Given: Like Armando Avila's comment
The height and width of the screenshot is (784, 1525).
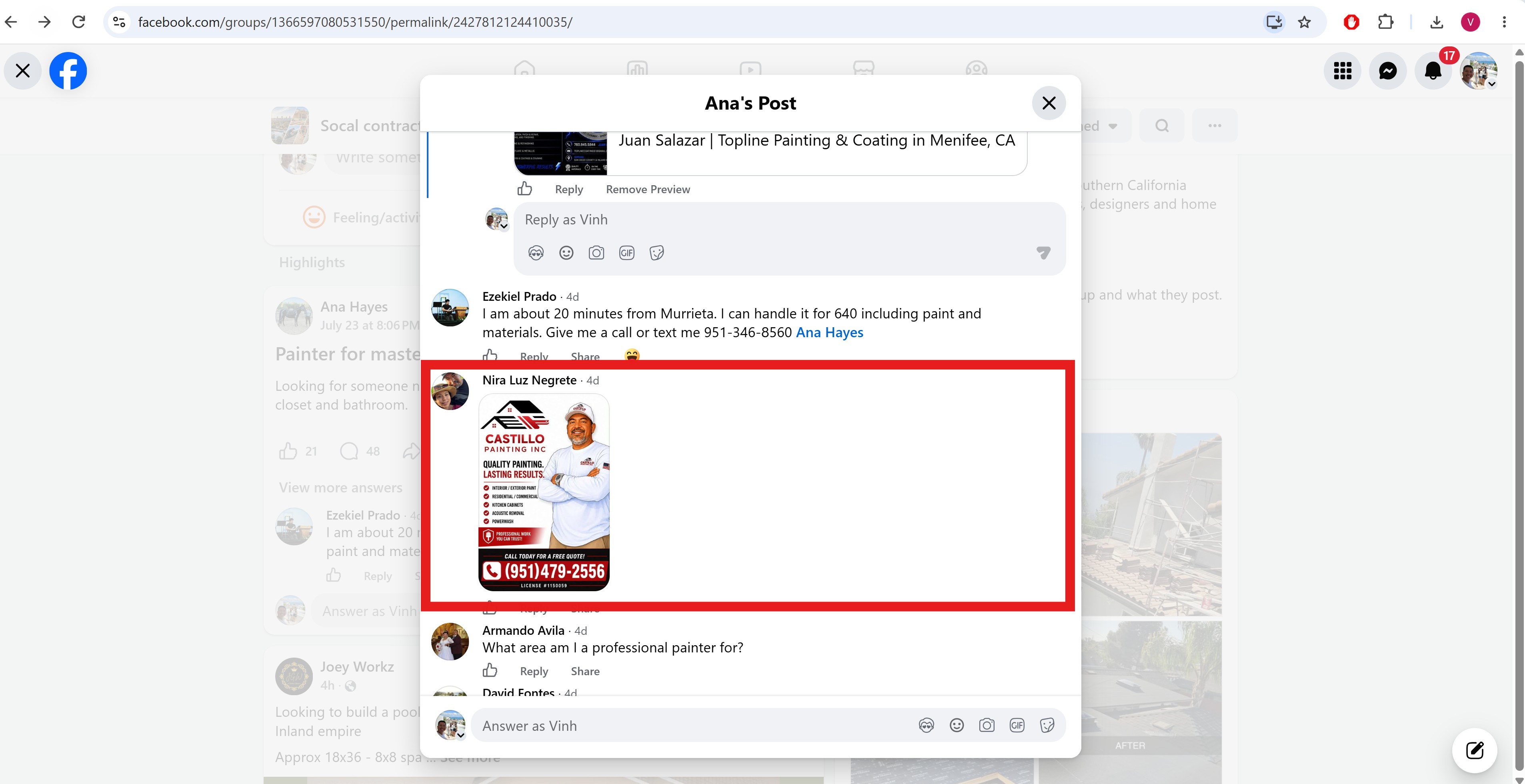Looking at the screenshot, I should click(x=490, y=670).
